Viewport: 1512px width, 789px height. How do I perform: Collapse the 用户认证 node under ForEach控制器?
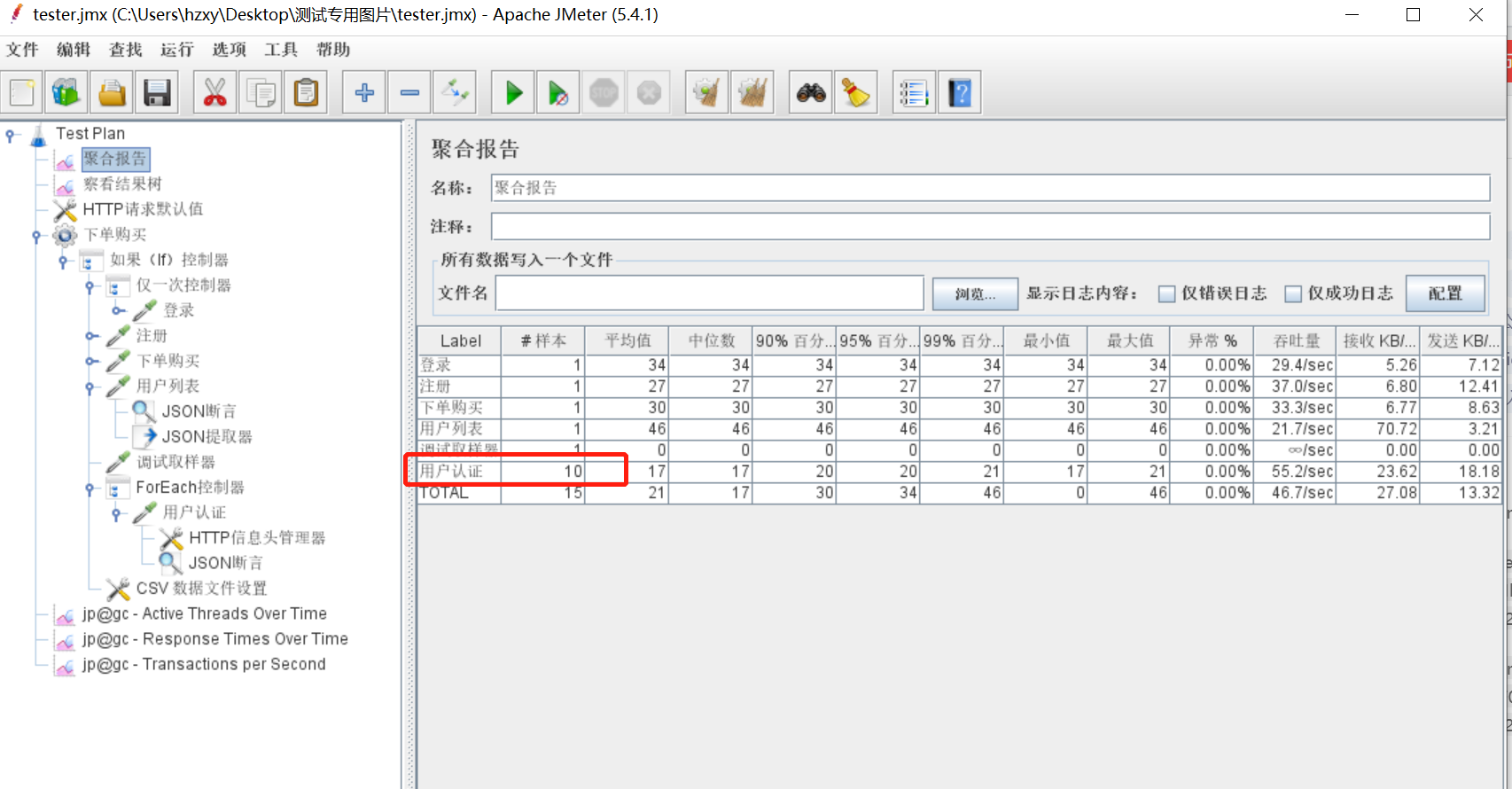point(116,513)
